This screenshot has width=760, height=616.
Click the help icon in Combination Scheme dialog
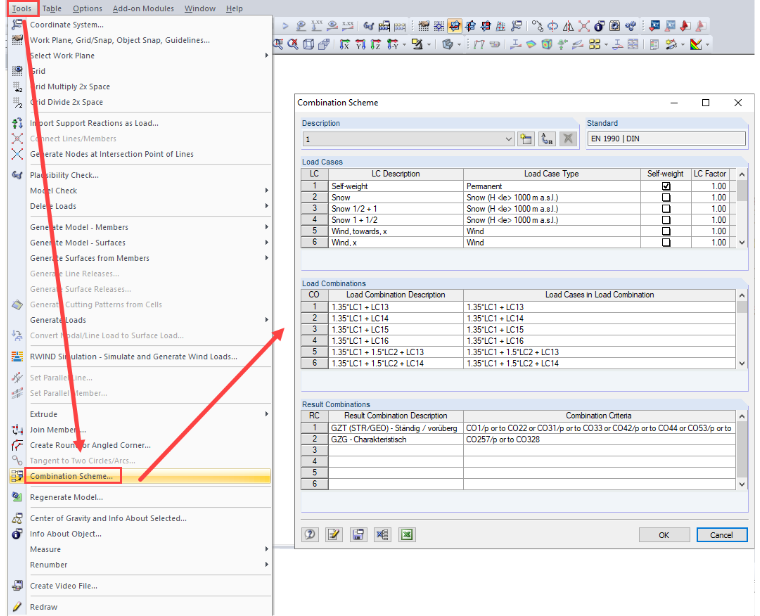(310, 534)
